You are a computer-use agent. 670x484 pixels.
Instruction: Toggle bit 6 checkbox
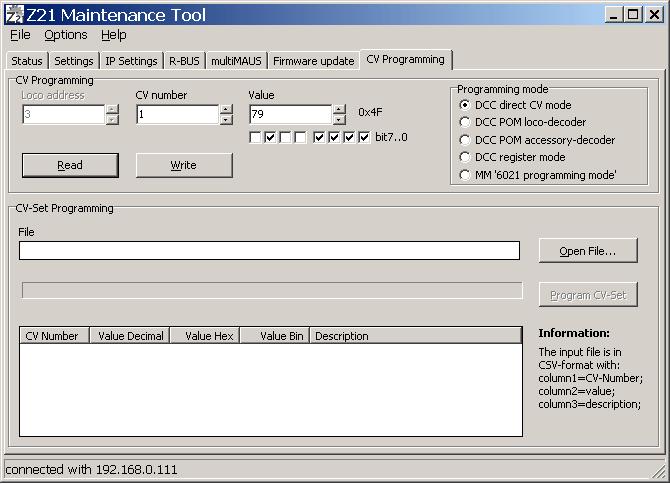270,138
